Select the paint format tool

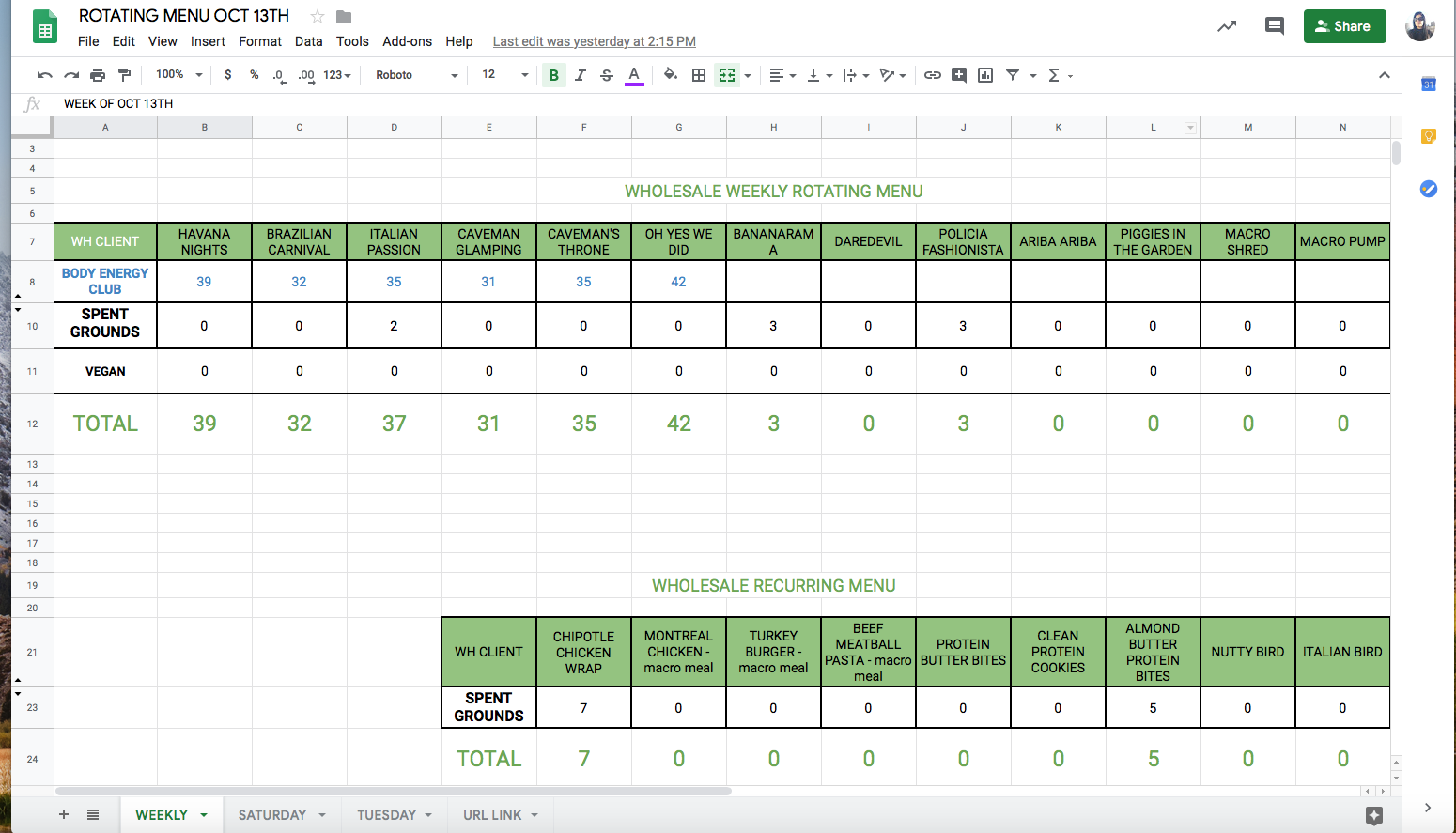[x=124, y=75]
